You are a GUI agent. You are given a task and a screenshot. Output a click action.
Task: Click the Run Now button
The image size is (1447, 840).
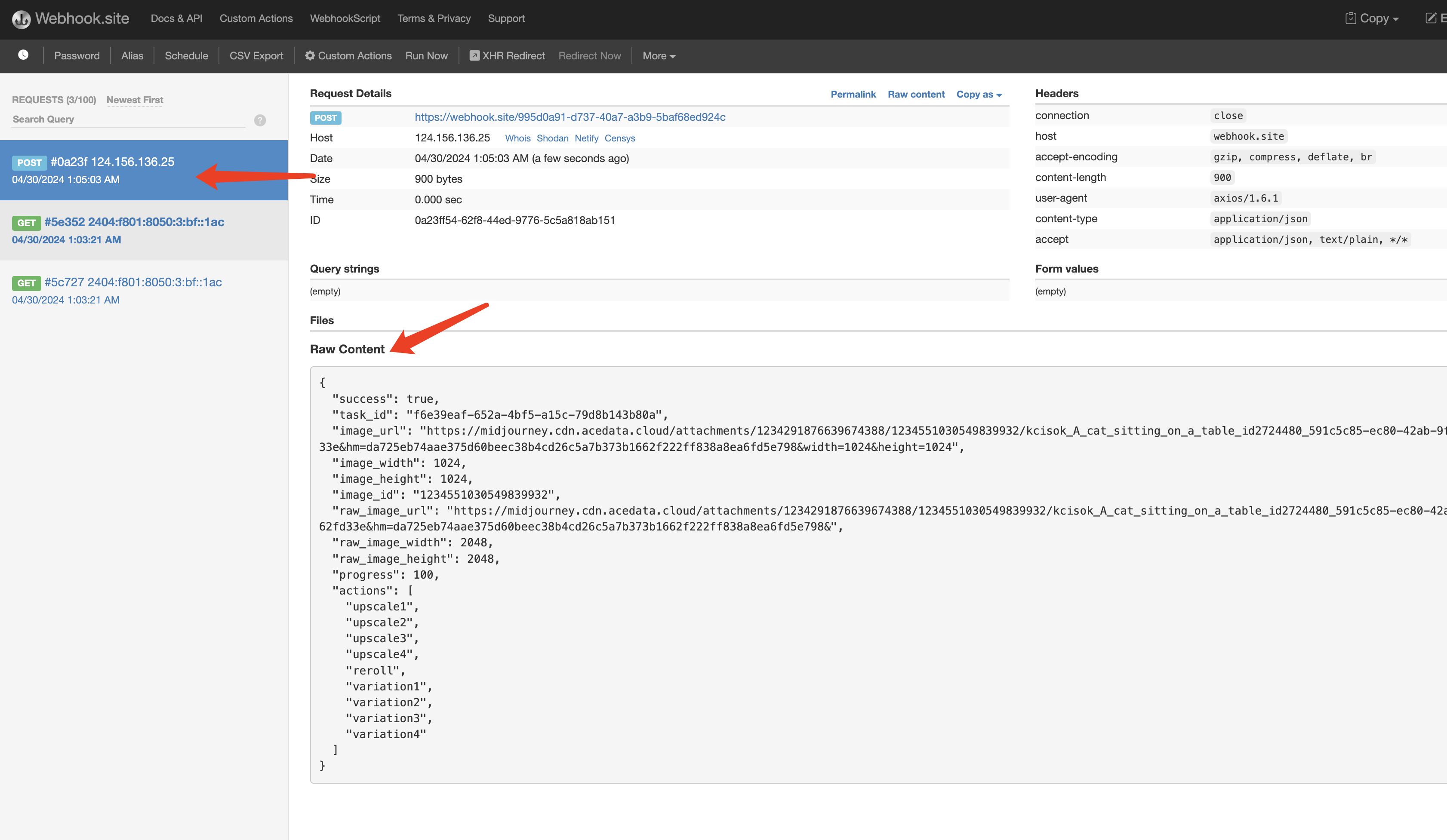pos(426,56)
